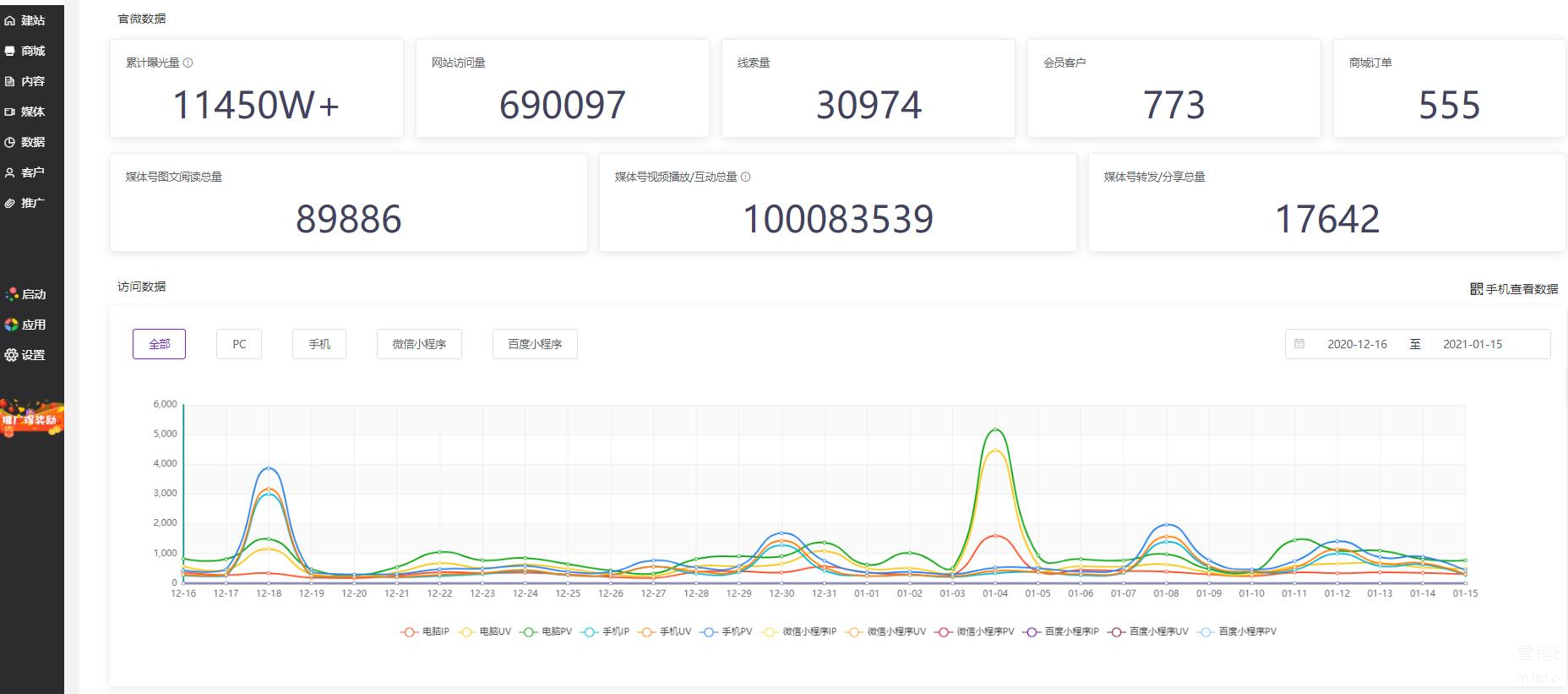Click the 01-04 peak on the chart
The height and width of the screenshot is (694, 1568).
tap(995, 430)
